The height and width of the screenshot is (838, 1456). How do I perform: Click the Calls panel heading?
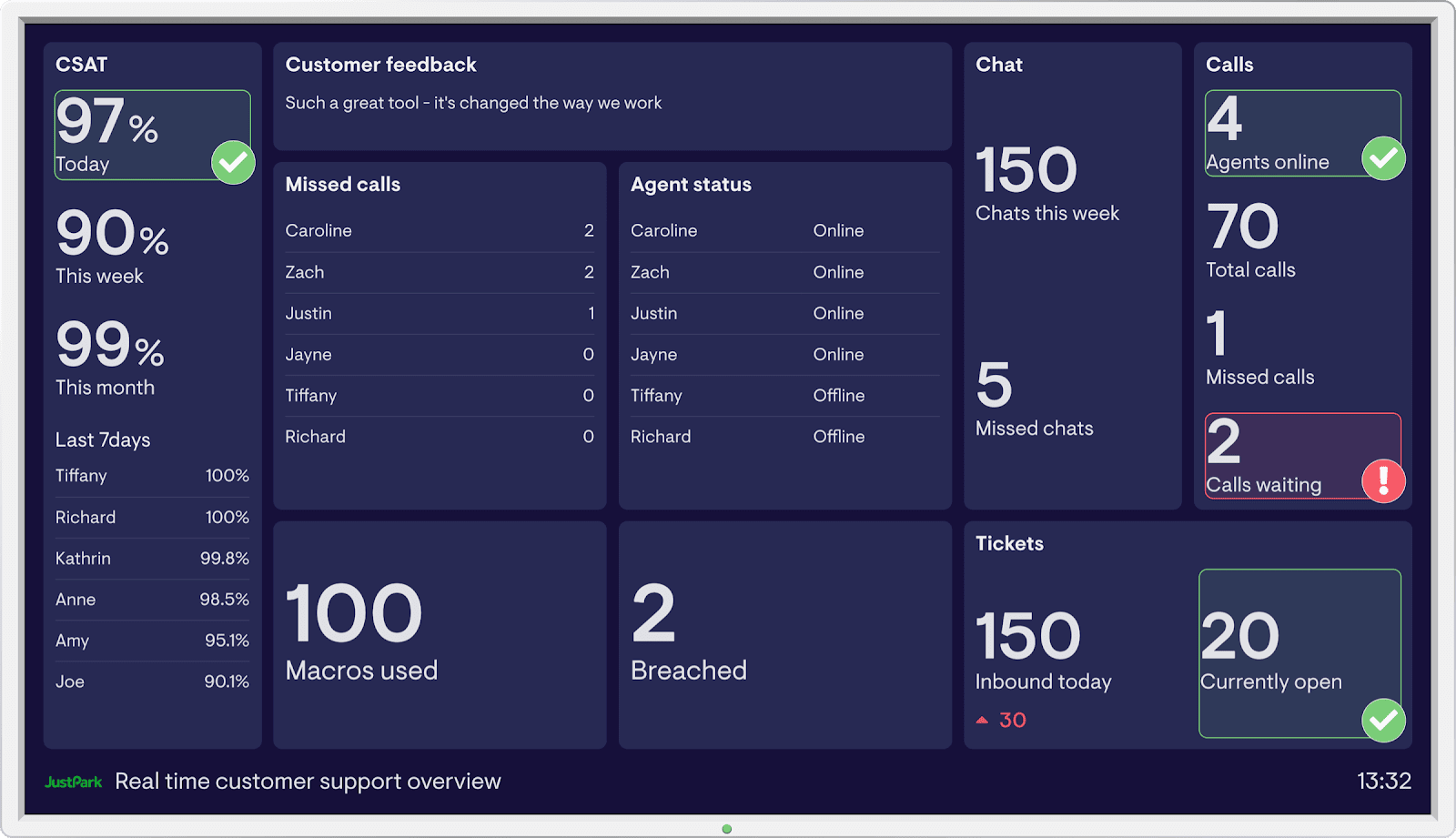click(x=1229, y=65)
